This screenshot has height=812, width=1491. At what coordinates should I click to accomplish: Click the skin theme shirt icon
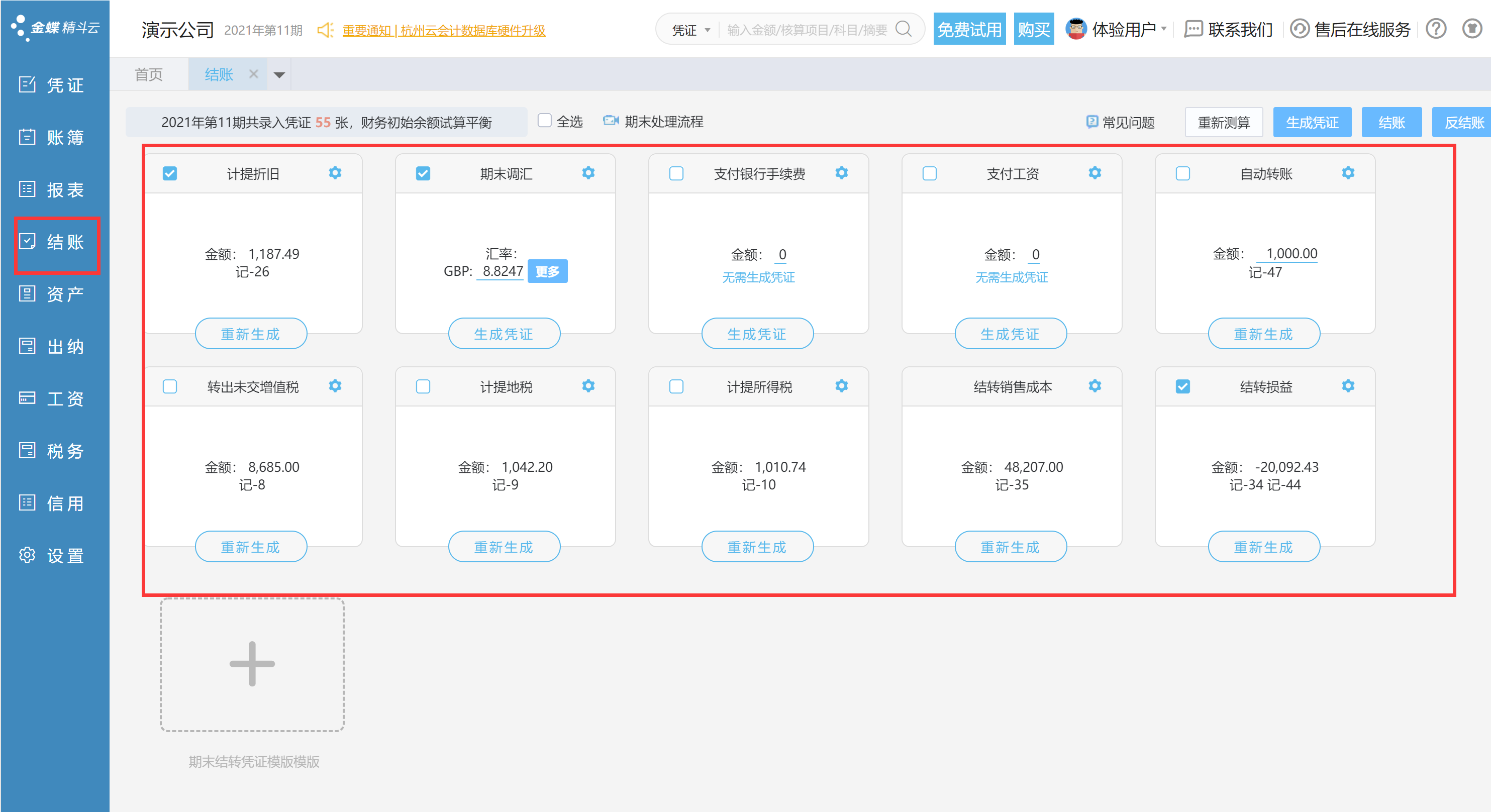pyautogui.click(x=1471, y=29)
